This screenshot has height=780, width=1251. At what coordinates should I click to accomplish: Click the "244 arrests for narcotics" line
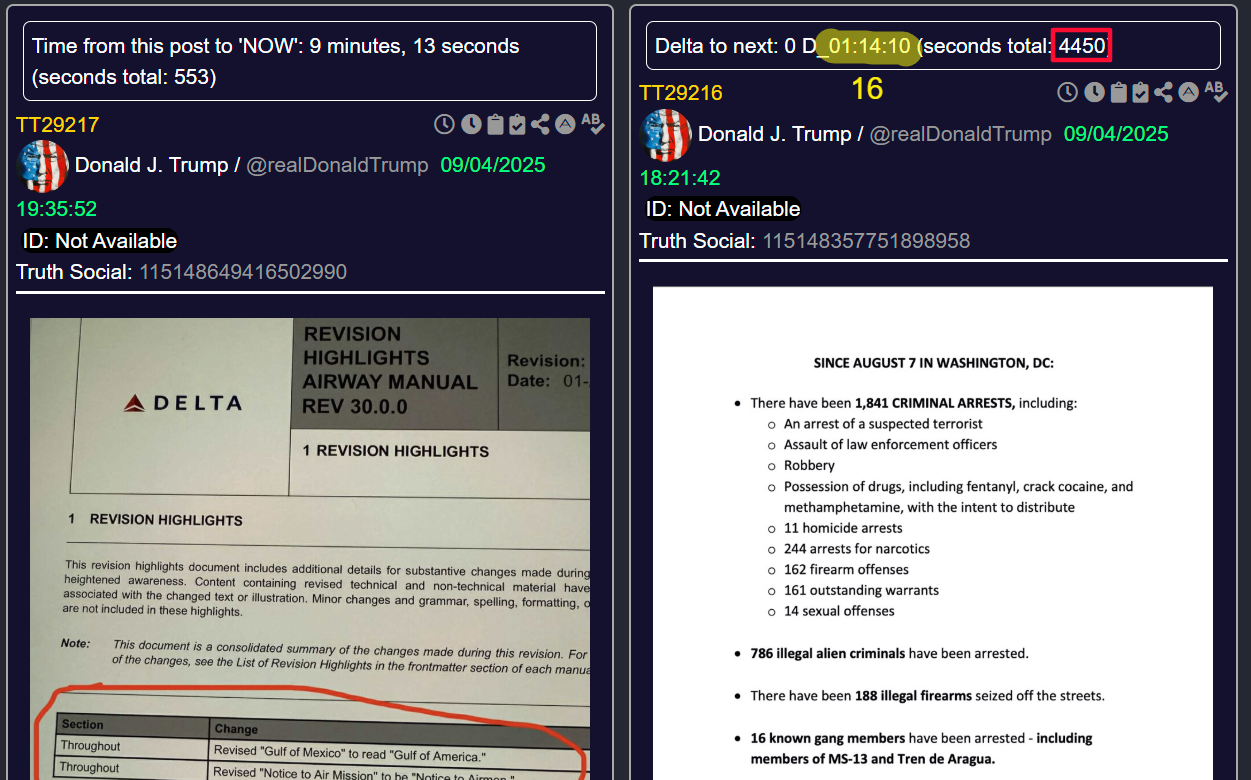[857, 549]
